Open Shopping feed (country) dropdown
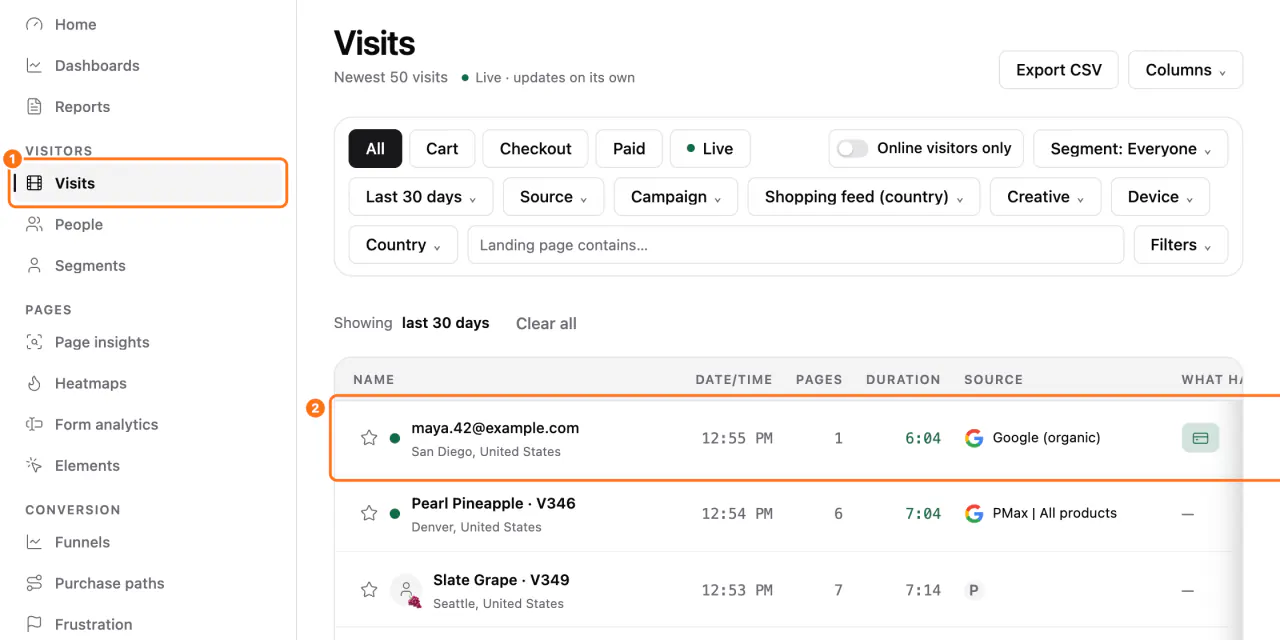This screenshot has width=1280, height=640. (864, 197)
